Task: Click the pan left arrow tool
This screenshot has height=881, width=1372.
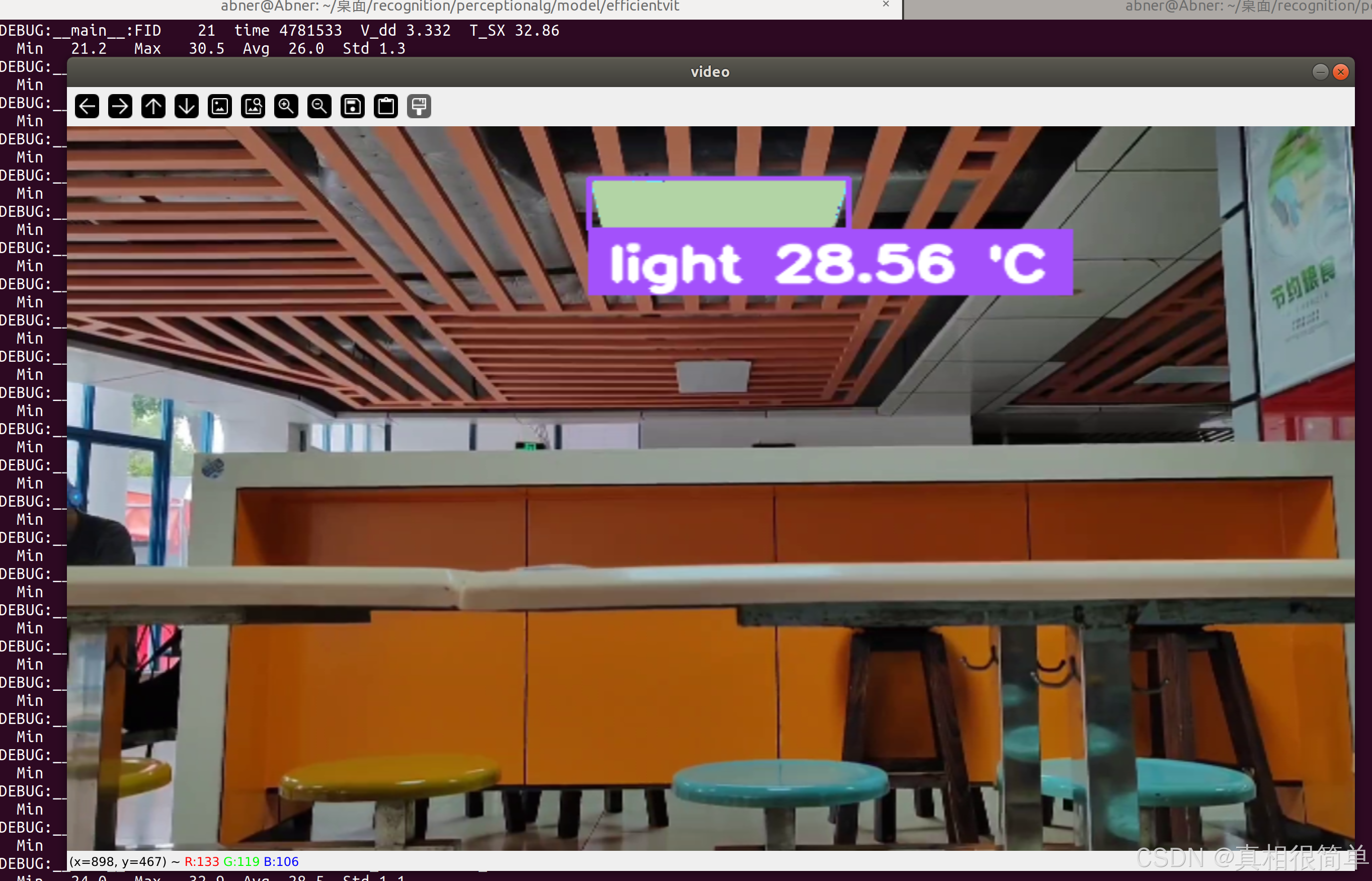Action: tap(87, 106)
